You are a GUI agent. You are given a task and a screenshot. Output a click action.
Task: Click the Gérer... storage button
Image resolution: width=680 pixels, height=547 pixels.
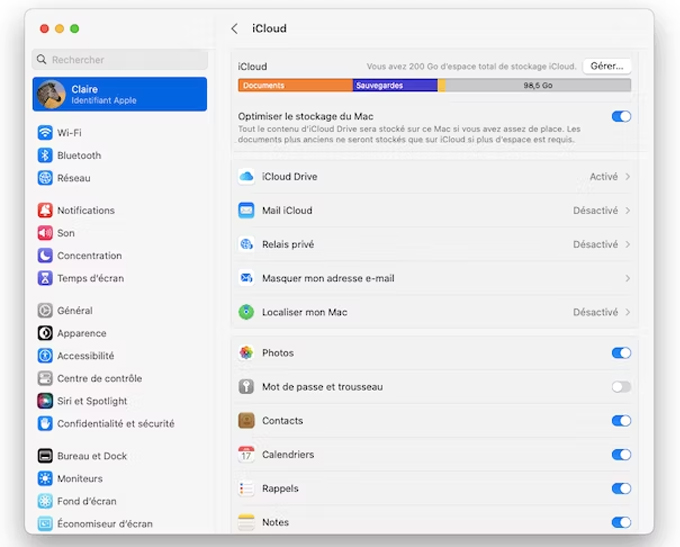(x=607, y=66)
